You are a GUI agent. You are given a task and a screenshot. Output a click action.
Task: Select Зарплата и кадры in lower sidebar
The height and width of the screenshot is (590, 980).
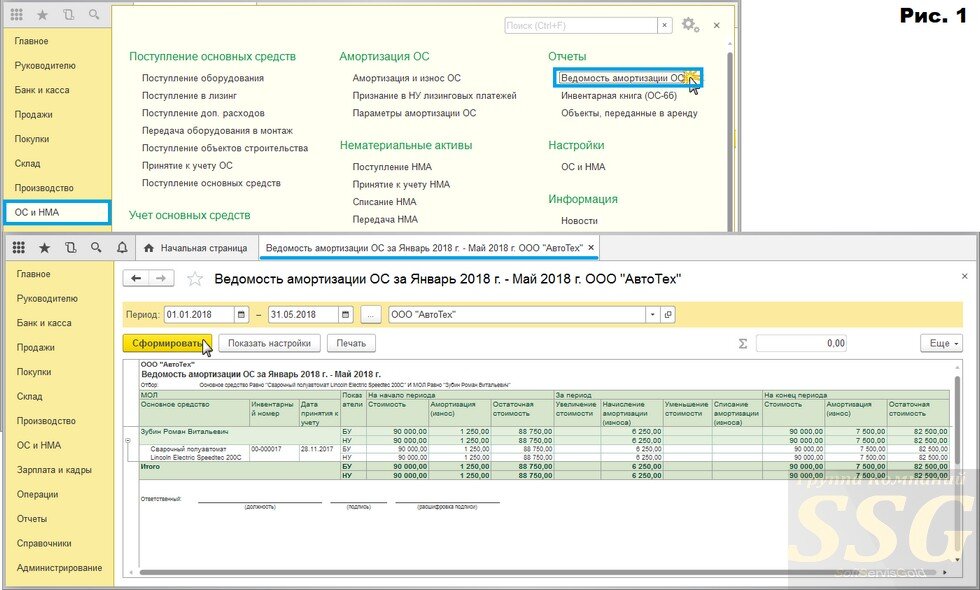point(54,469)
